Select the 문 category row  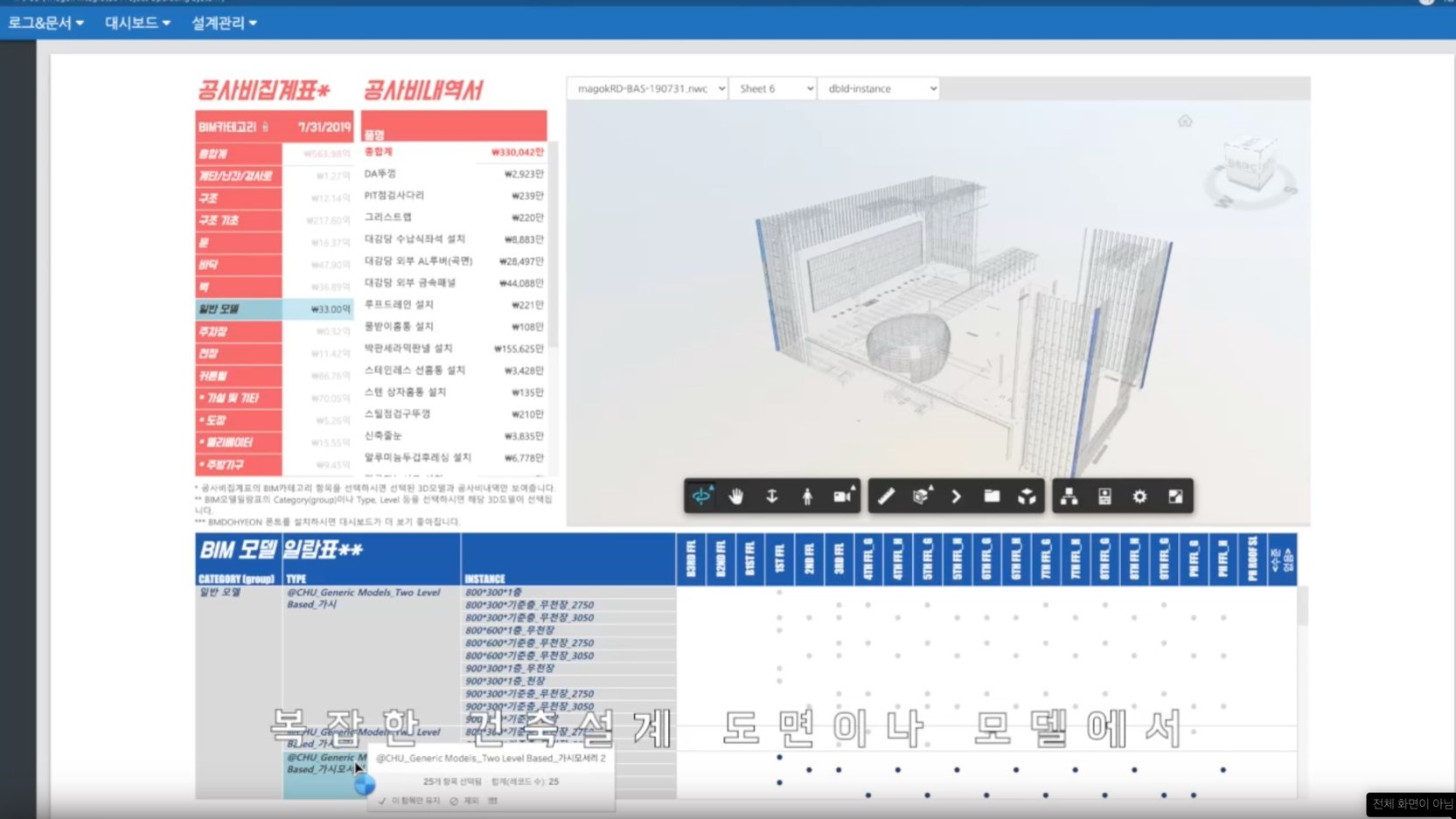(x=274, y=243)
